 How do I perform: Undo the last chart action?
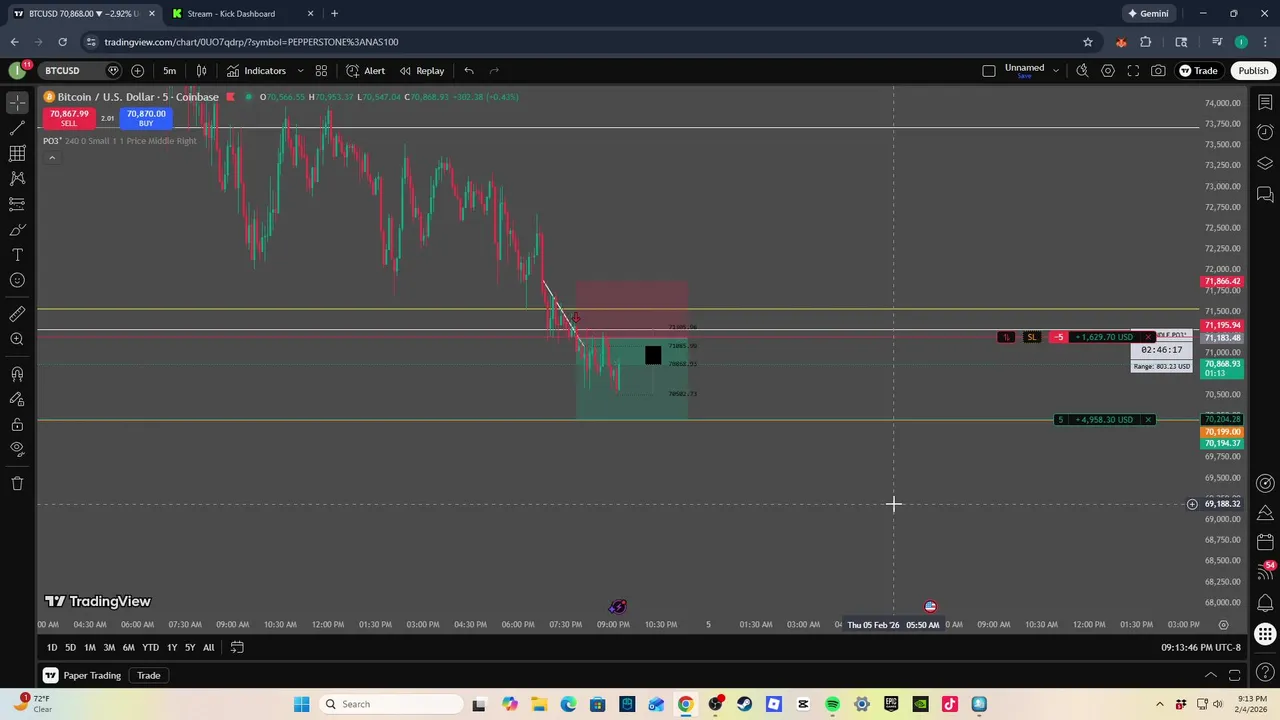coord(469,71)
